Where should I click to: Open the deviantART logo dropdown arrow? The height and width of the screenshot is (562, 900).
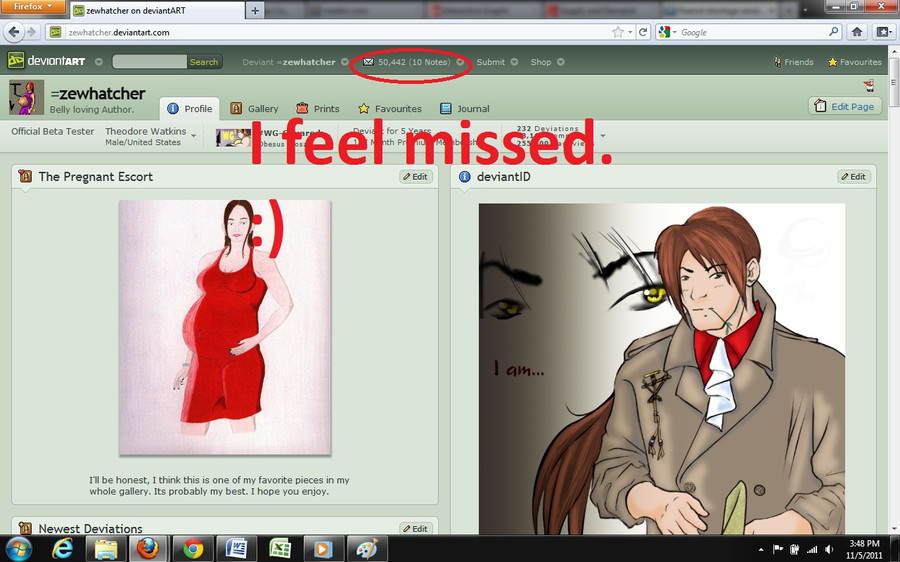pos(98,62)
